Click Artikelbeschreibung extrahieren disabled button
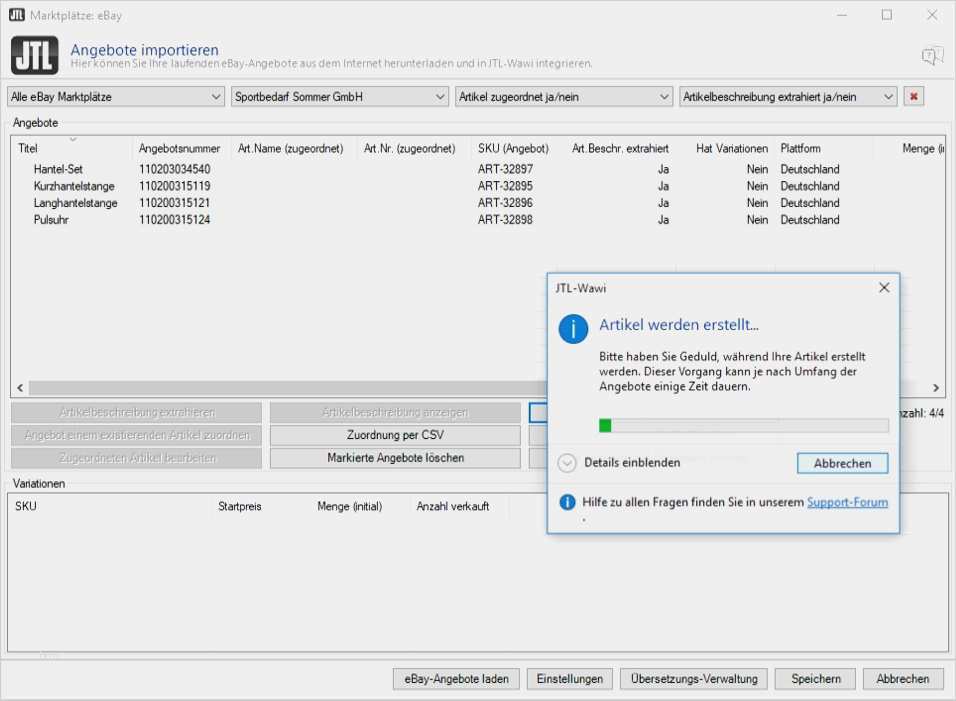The height and width of the screenshot is (701, 956). [x=137, y=413]
